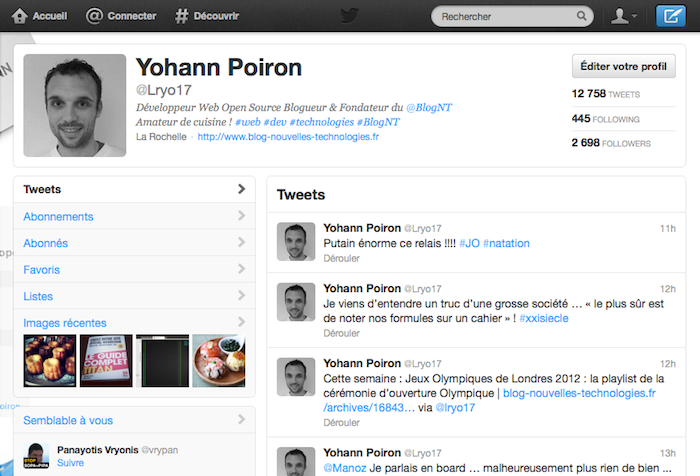The image size is (700, 476).
Task: Click Panayotis Vryonis avatar
Action: (x=36, y=455)
